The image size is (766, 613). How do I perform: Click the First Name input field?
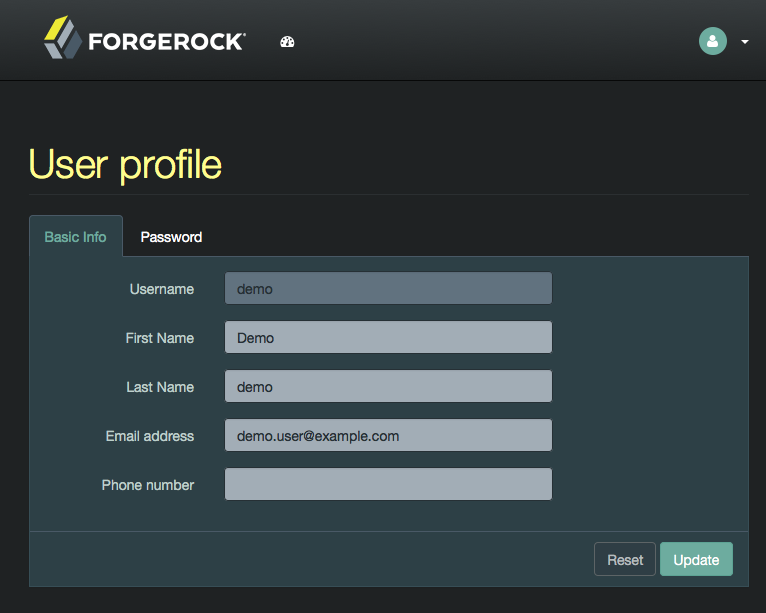click(x=388, y=337)
